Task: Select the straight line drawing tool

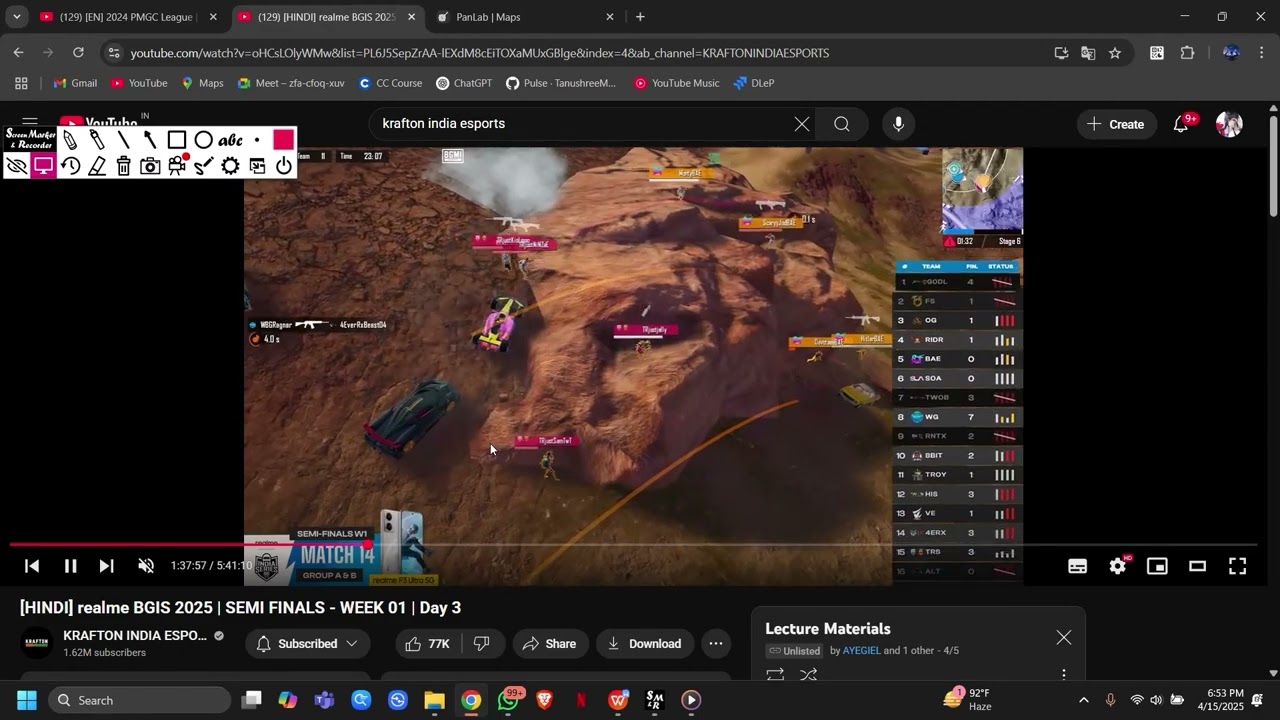Action: pos(123,140)
